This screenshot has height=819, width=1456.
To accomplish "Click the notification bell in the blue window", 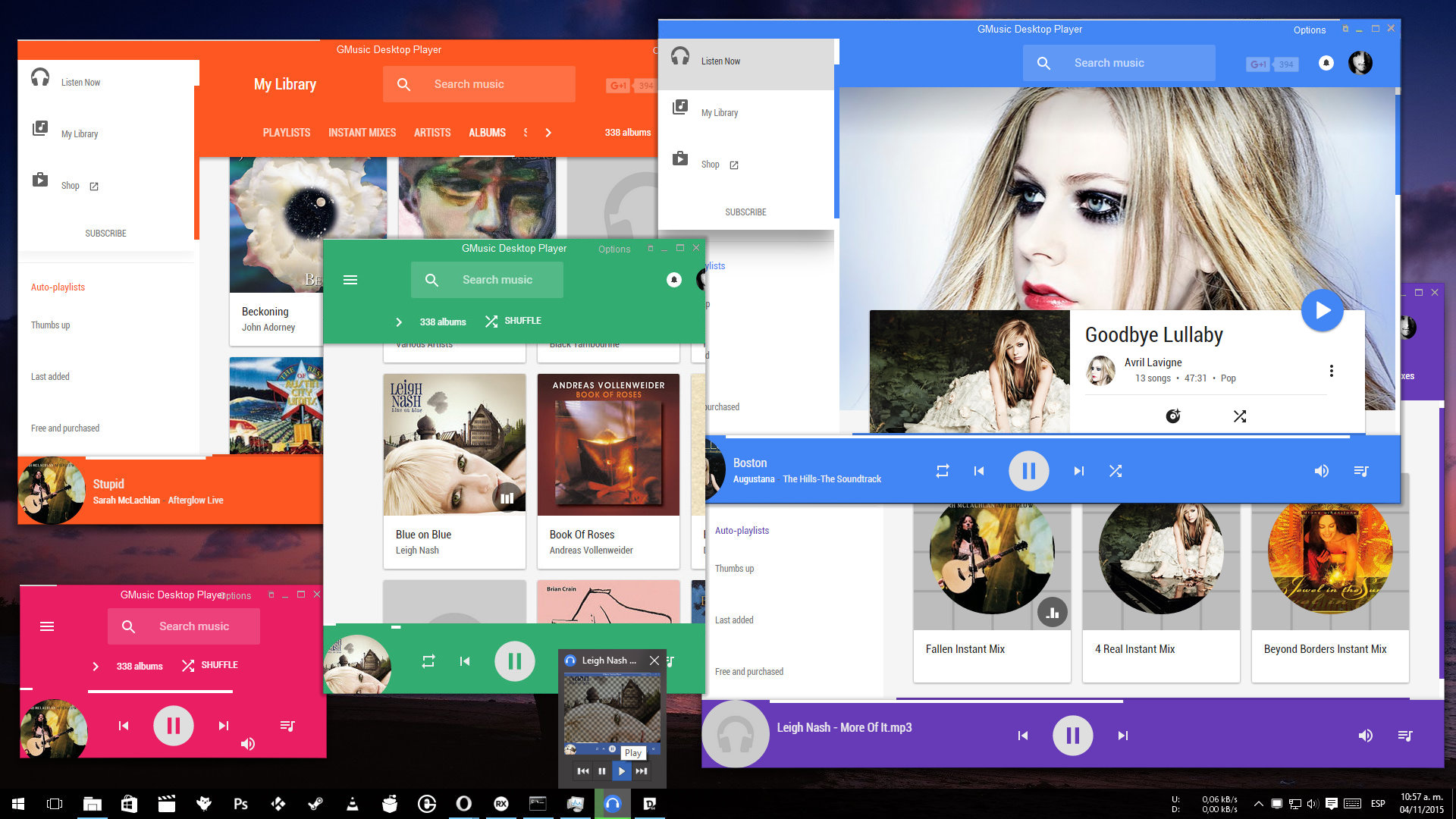I will coord(1326,64).
